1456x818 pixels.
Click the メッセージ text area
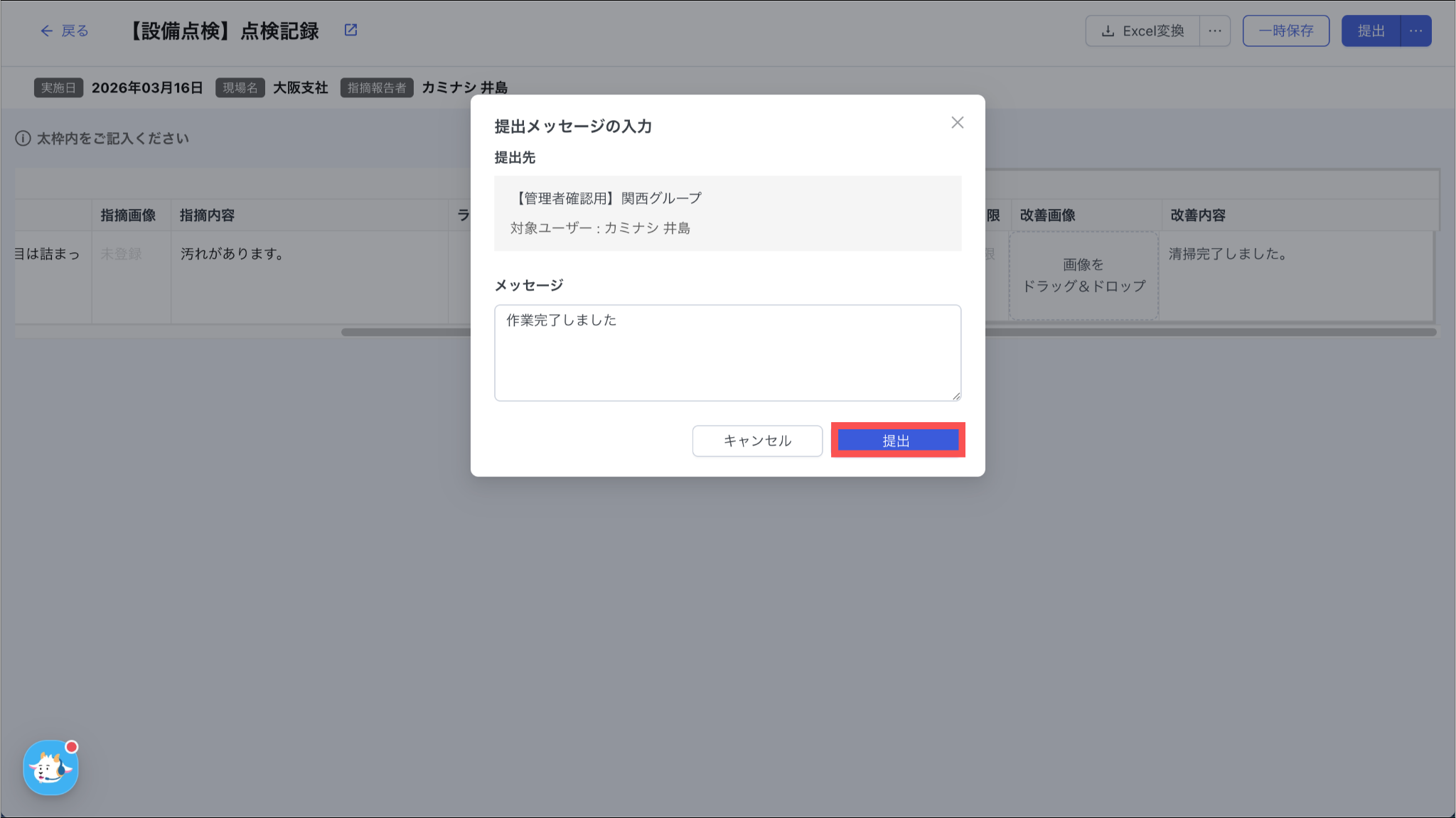727,353
